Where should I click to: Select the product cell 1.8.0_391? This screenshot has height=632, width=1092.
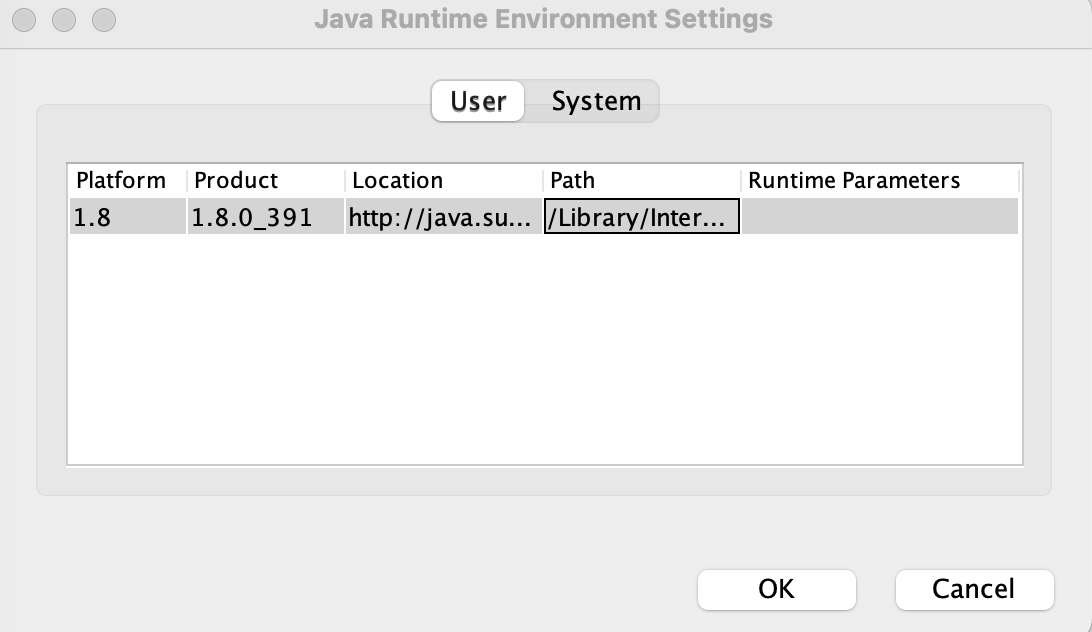265,217
